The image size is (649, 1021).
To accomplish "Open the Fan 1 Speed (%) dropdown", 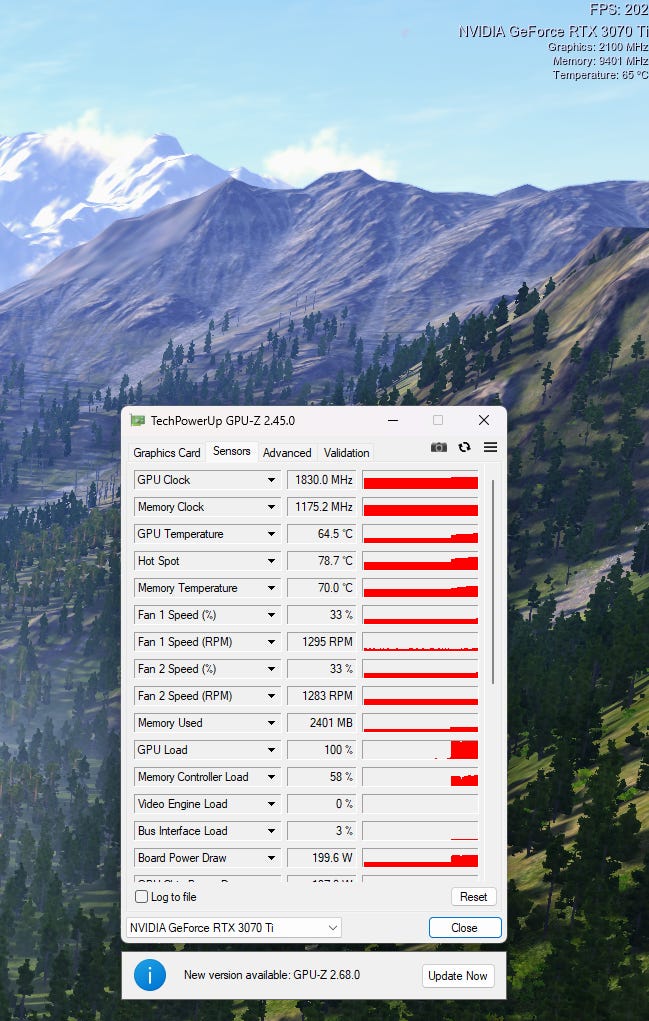I will (271, 615).
